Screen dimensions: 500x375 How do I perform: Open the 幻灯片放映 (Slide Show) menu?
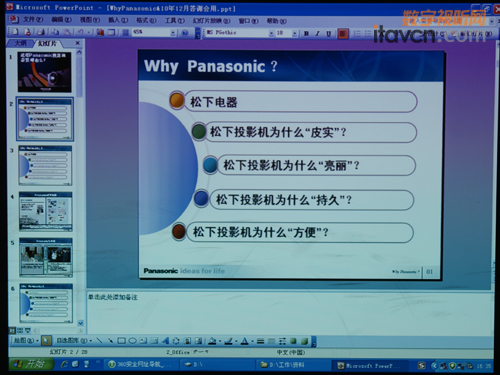pyautogui.click(x=211, y=21)
